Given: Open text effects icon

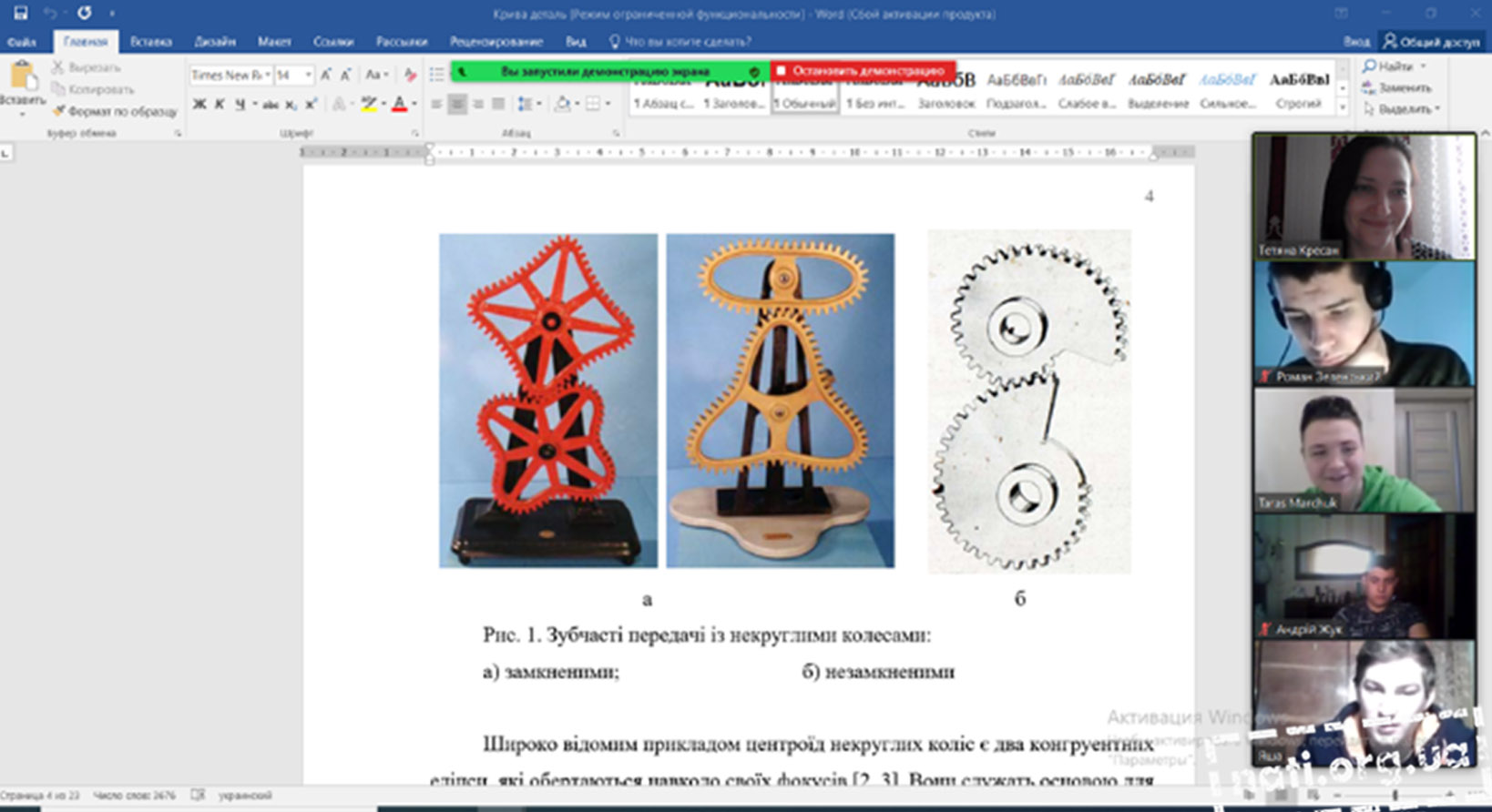Looking at the screenshot, I should click(x=340, y=105).
